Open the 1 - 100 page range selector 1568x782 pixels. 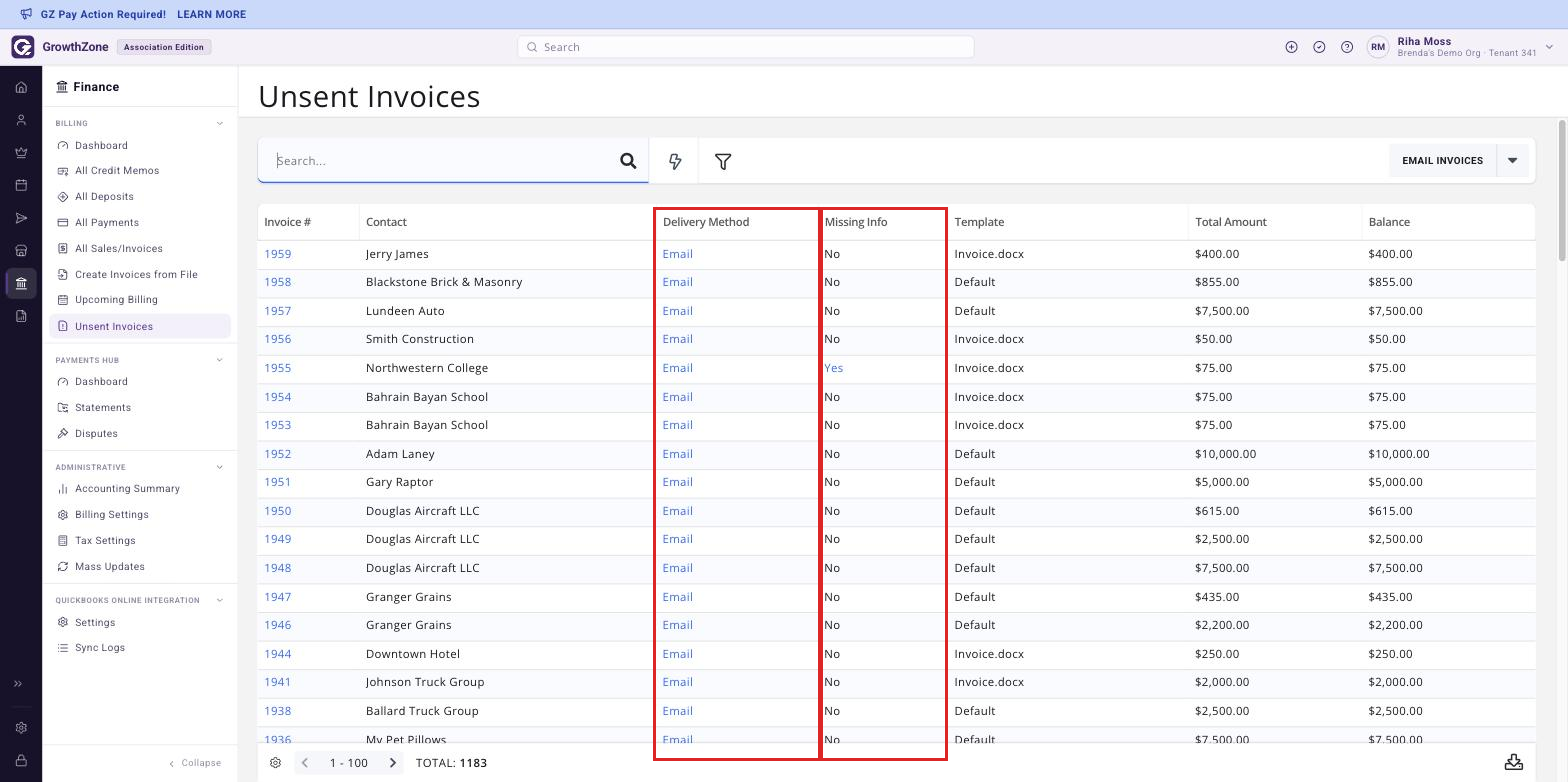[x=349, y=763]
